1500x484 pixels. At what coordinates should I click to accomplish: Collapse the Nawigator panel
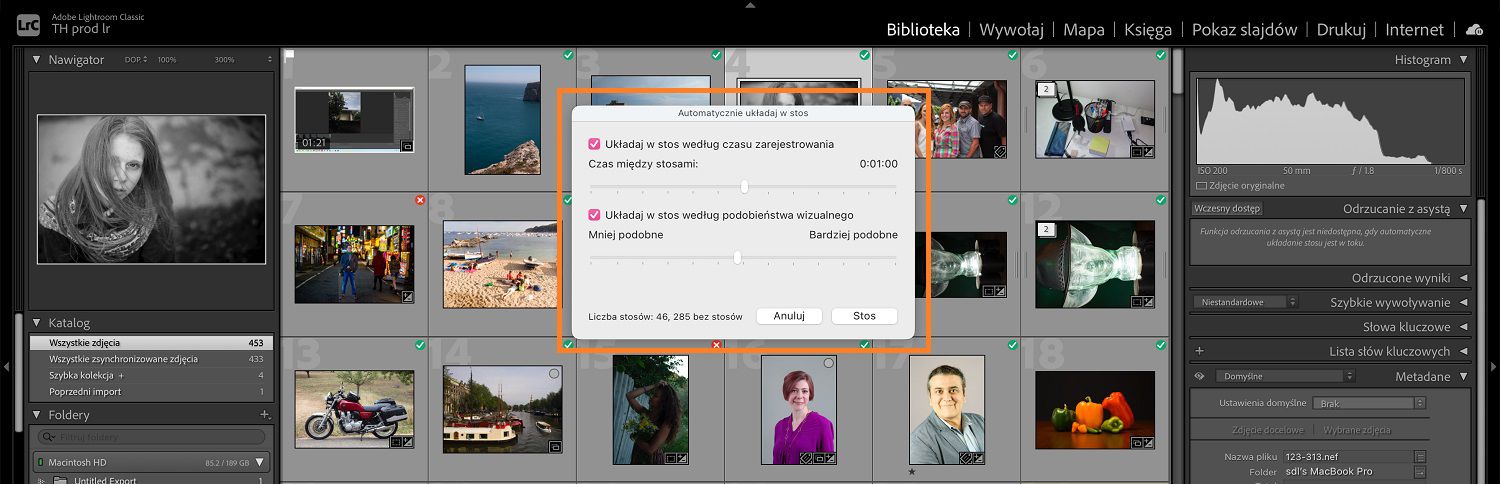click(x=37, y=60)
